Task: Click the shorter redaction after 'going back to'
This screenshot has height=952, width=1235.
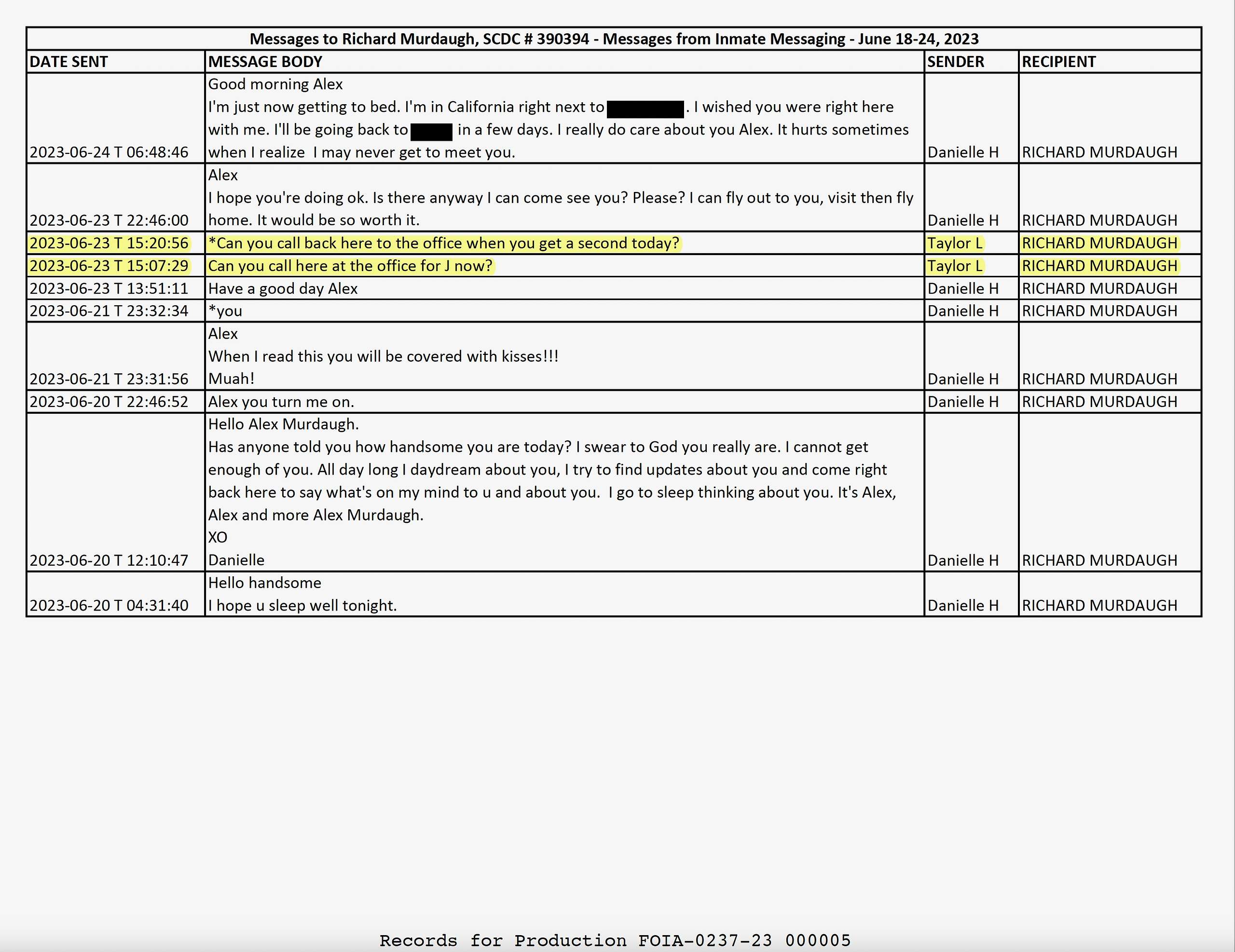Action: 431,132
